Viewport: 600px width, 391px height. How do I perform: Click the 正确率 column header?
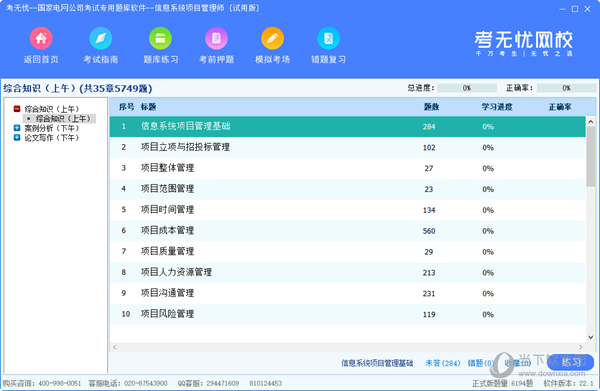560,107
